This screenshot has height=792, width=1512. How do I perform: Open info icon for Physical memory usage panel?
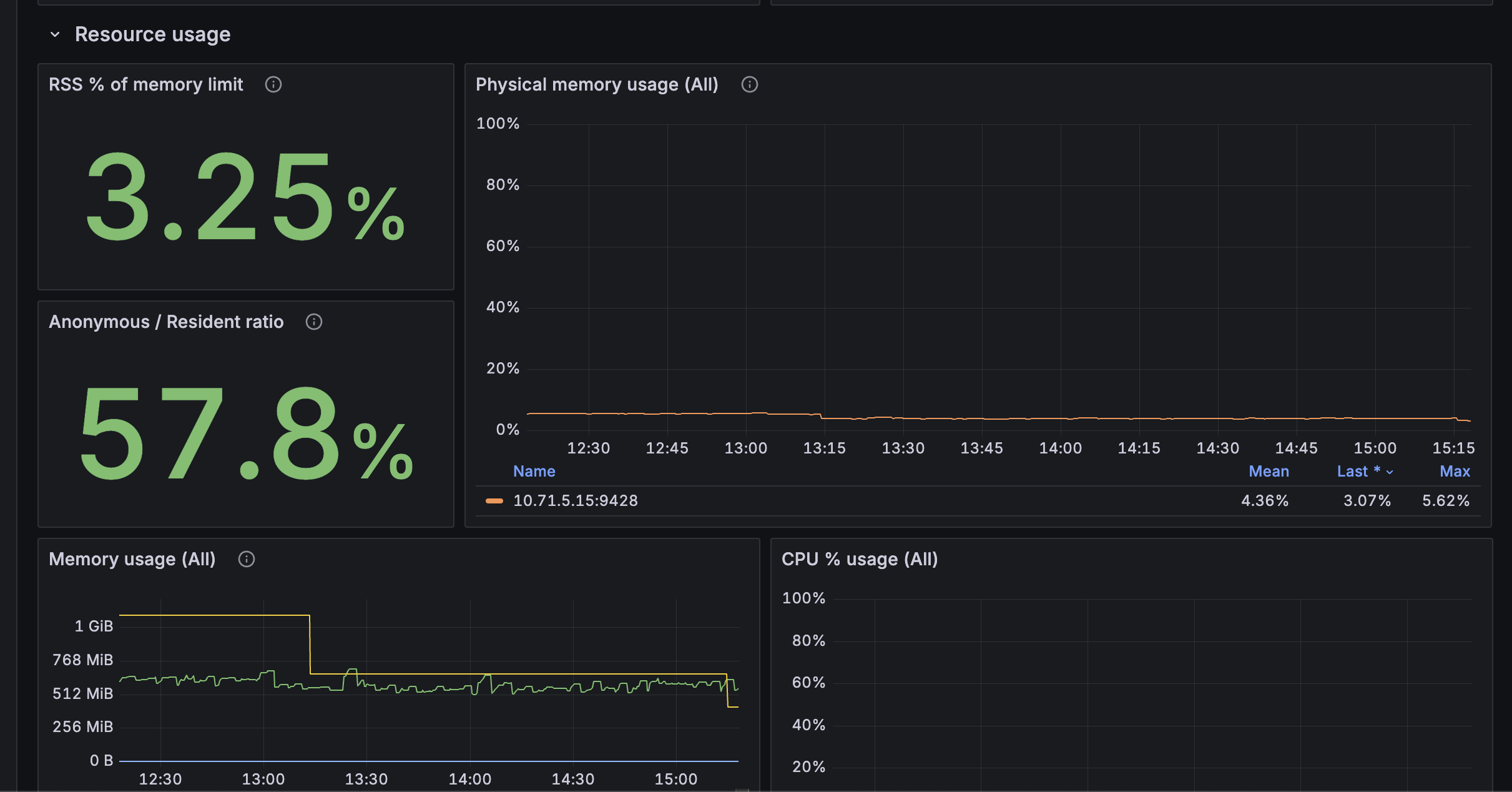[x=749, y=84]
